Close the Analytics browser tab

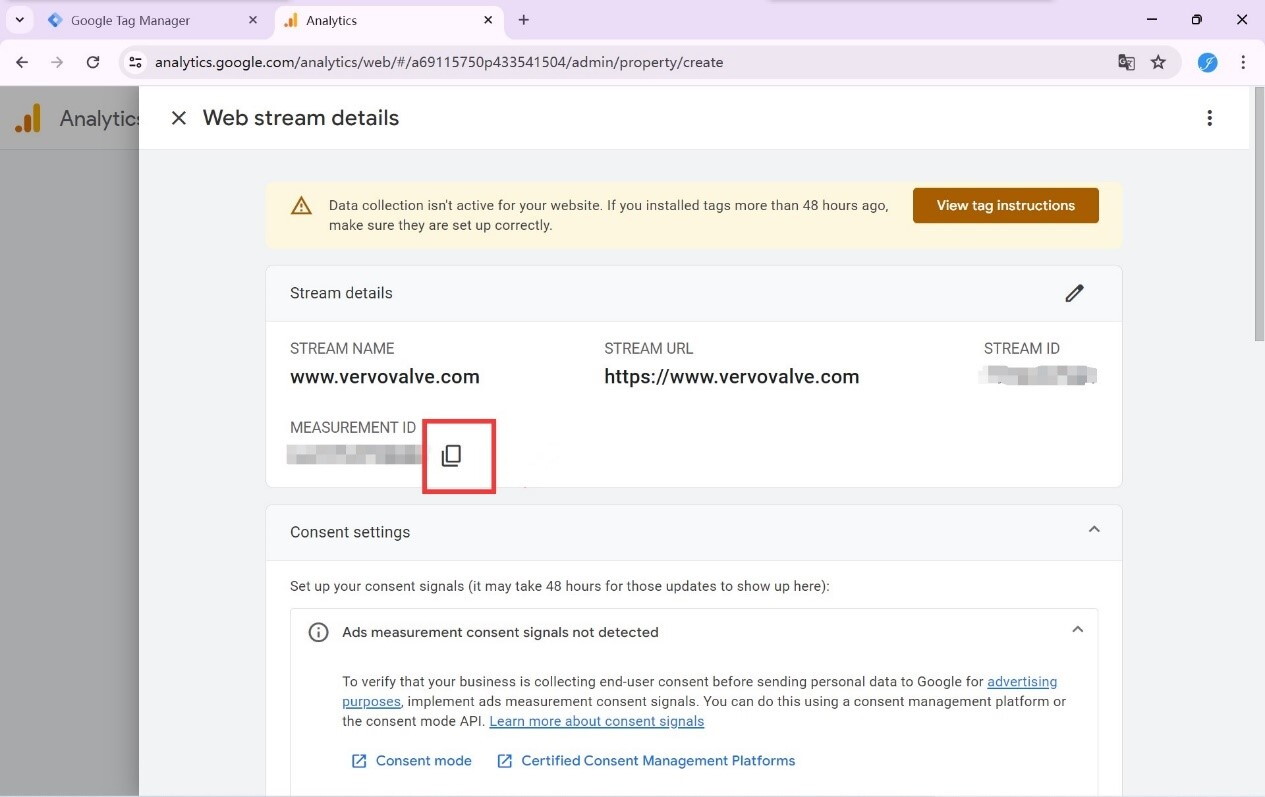488,20
